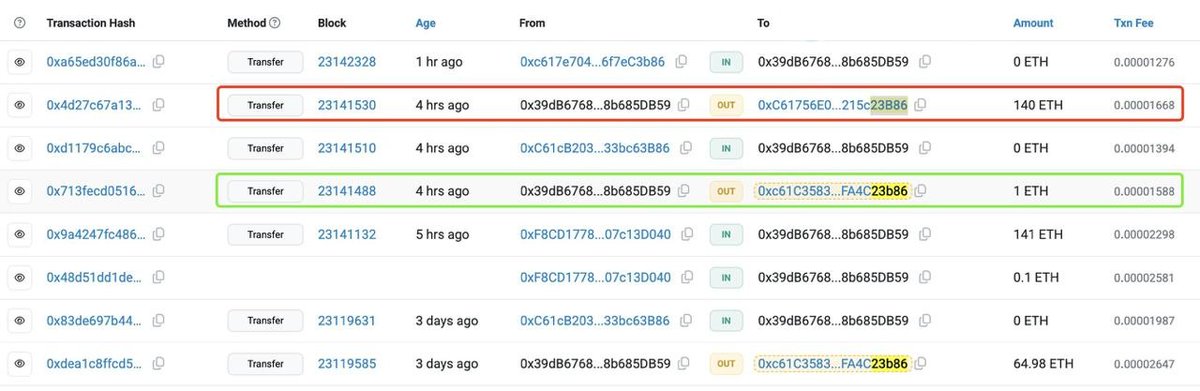Open sender 0xF8CD1778...07c13D040 in 141 ETH row
The height and width of the screenshot is (391, 1200).
coord(596,234)
